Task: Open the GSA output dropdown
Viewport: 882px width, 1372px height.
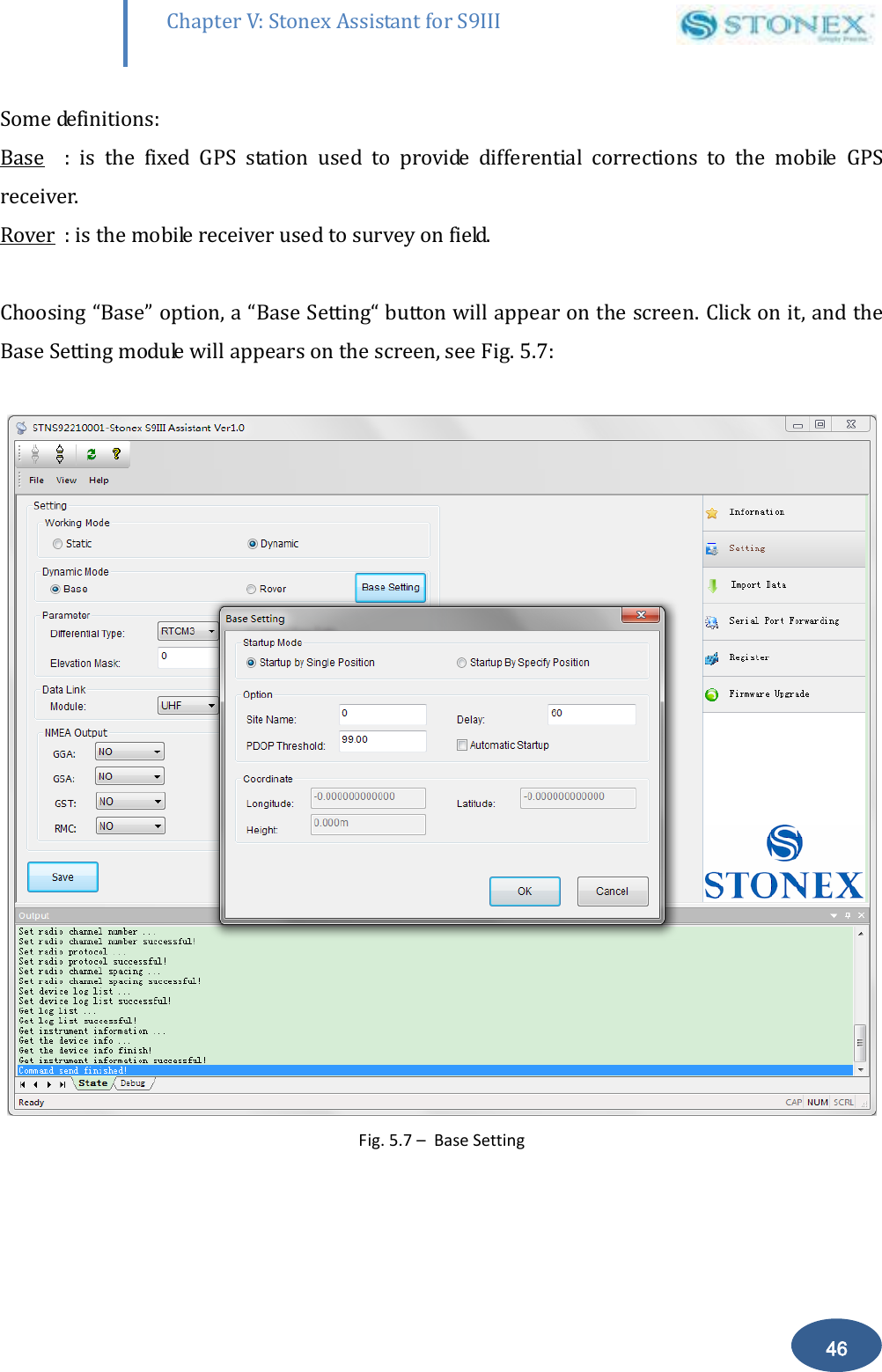Action: pos(130,776)
